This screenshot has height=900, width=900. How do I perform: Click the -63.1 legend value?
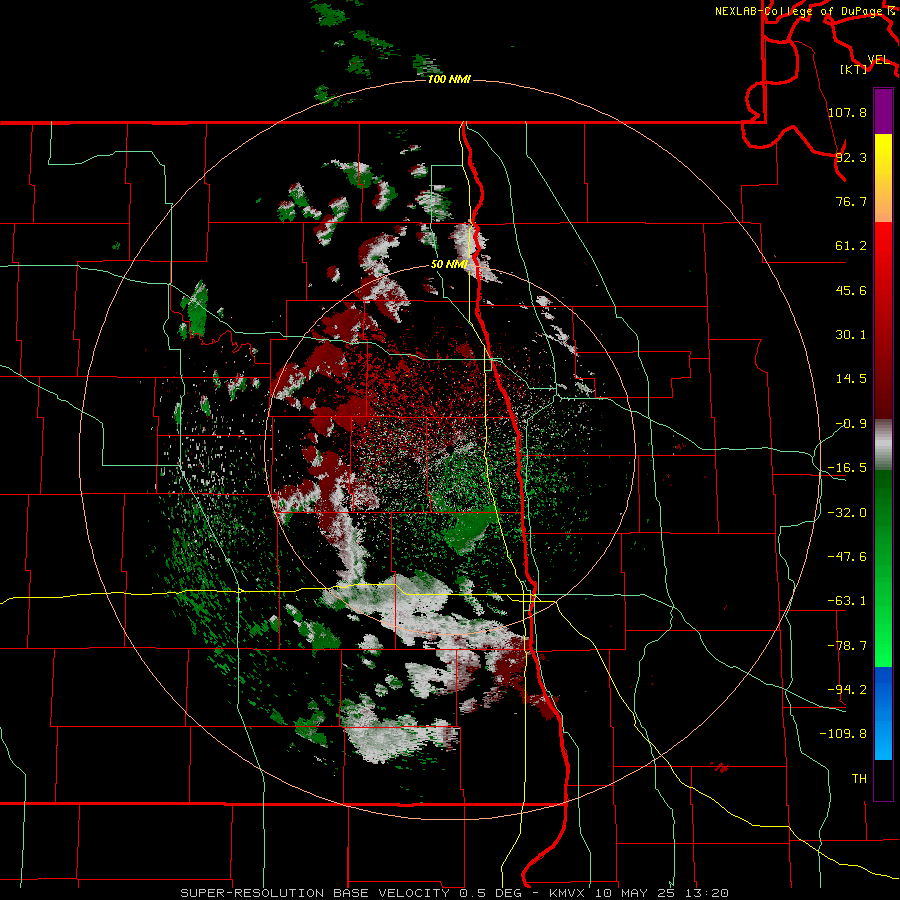(847, 601)
